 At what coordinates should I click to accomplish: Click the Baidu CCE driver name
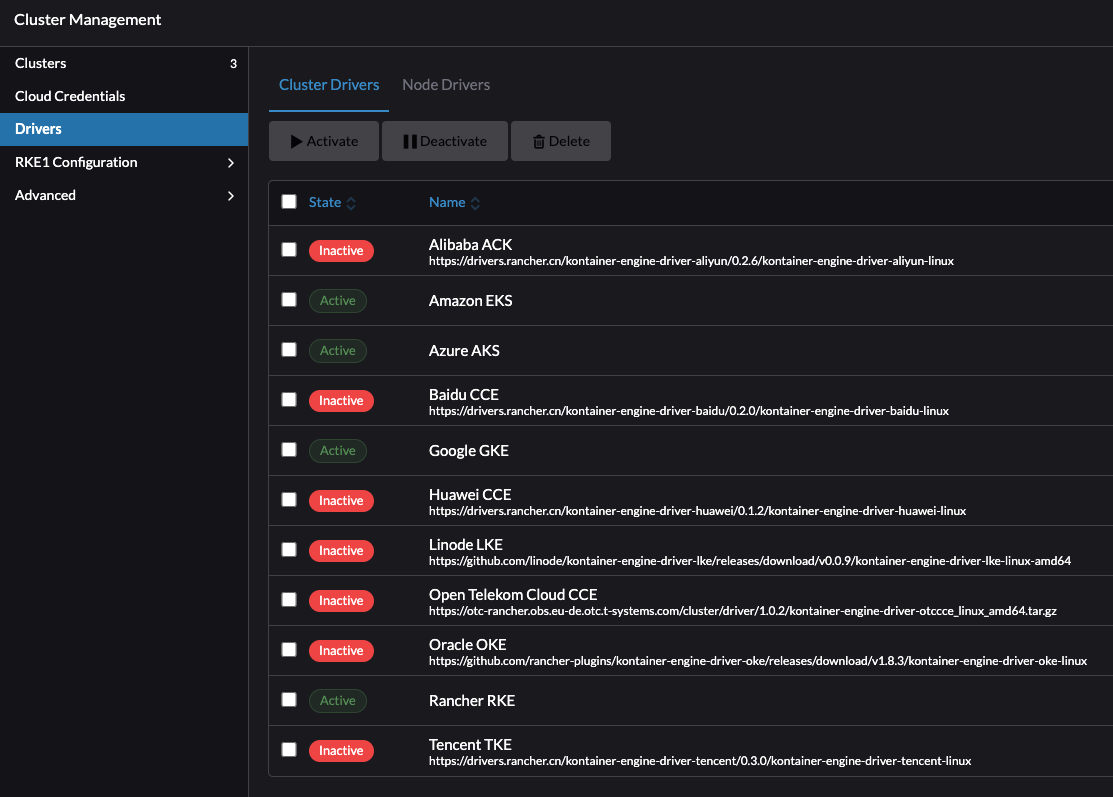click(464, 395)
